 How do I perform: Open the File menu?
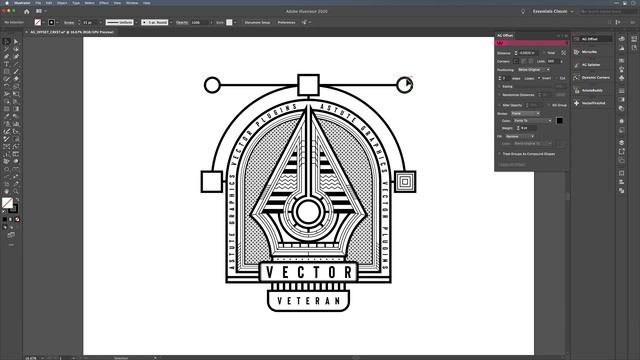click(38, 3)
